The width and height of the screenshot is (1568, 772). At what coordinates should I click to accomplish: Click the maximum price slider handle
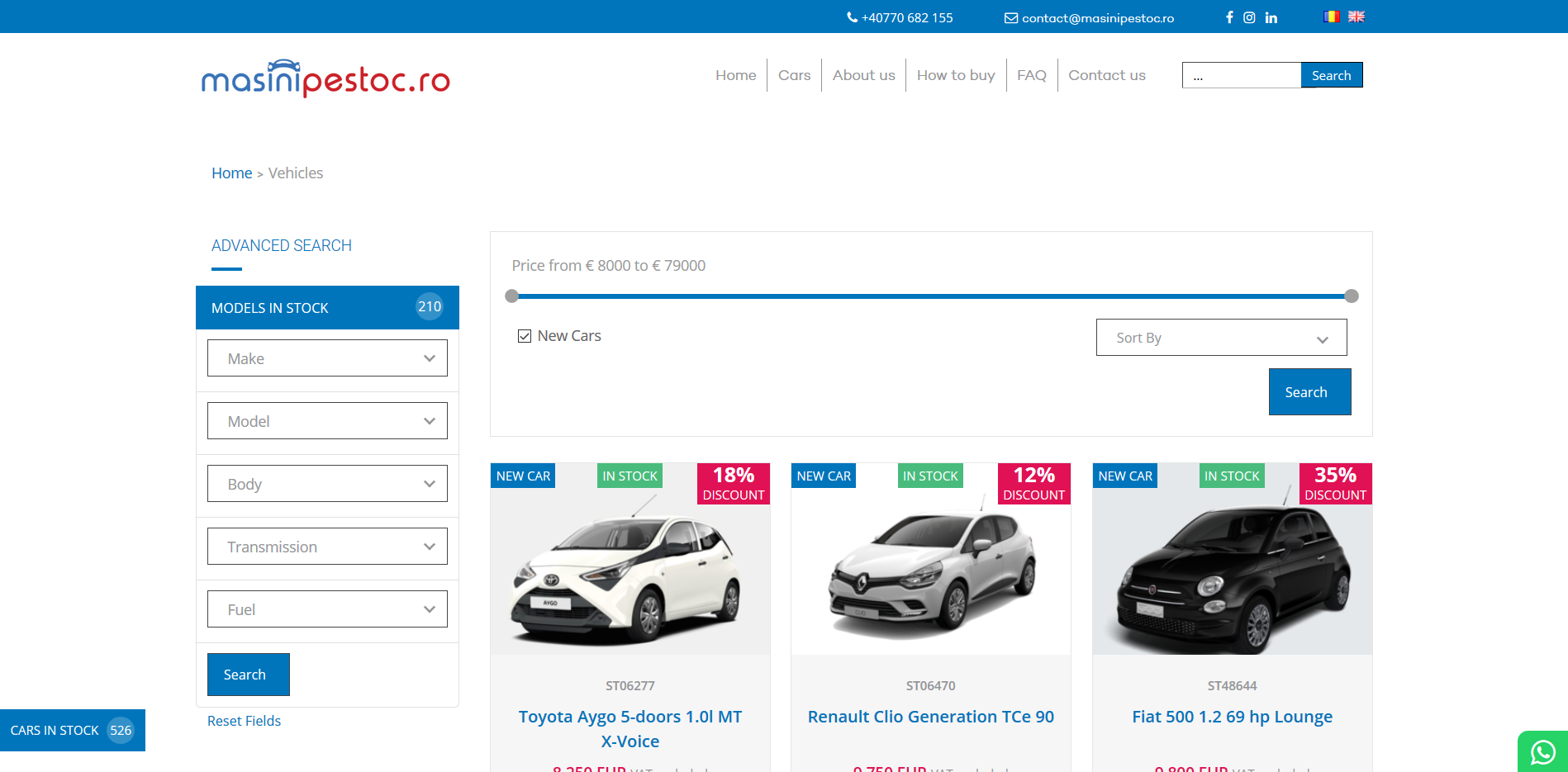tap(1351, 296)
